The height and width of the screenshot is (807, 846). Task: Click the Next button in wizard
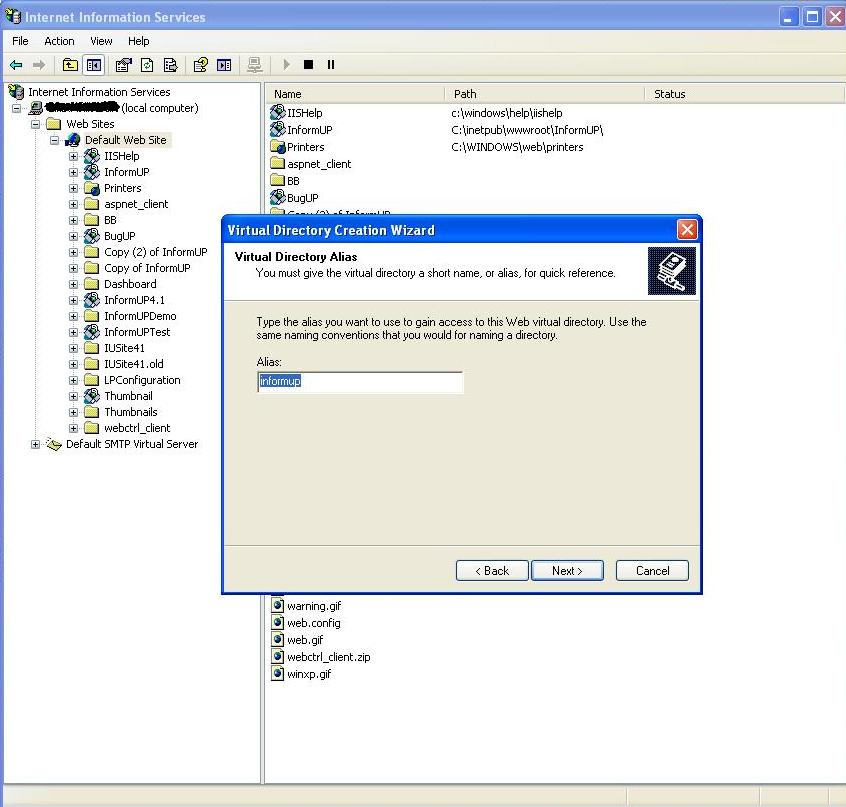coord(567,571)
